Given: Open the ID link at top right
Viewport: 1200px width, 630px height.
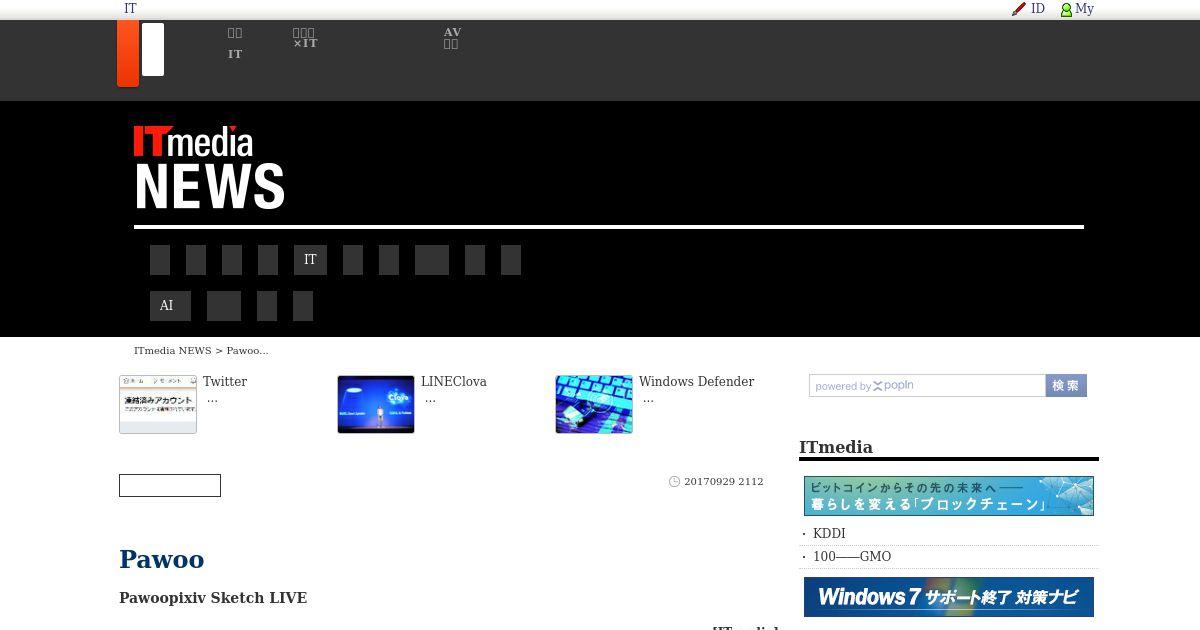Looking at the screenshot, I should coord(1038,8).
